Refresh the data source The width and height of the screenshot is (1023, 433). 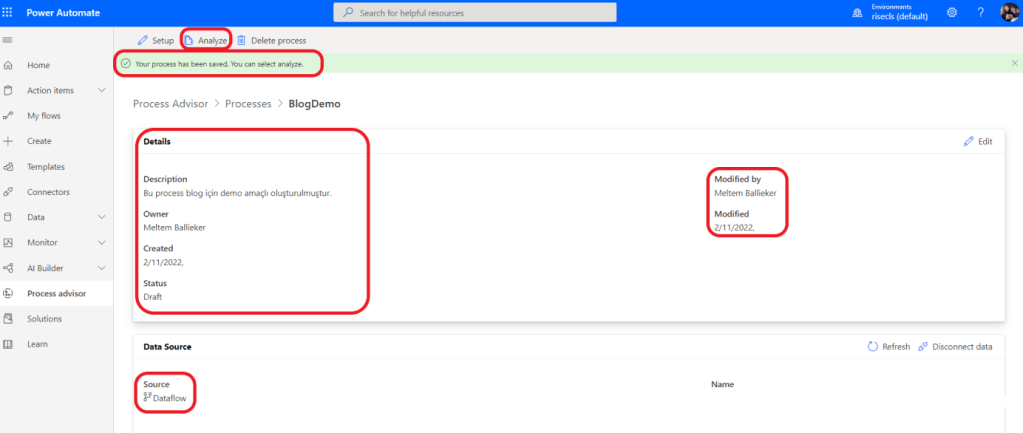click(x=888, y=346)
